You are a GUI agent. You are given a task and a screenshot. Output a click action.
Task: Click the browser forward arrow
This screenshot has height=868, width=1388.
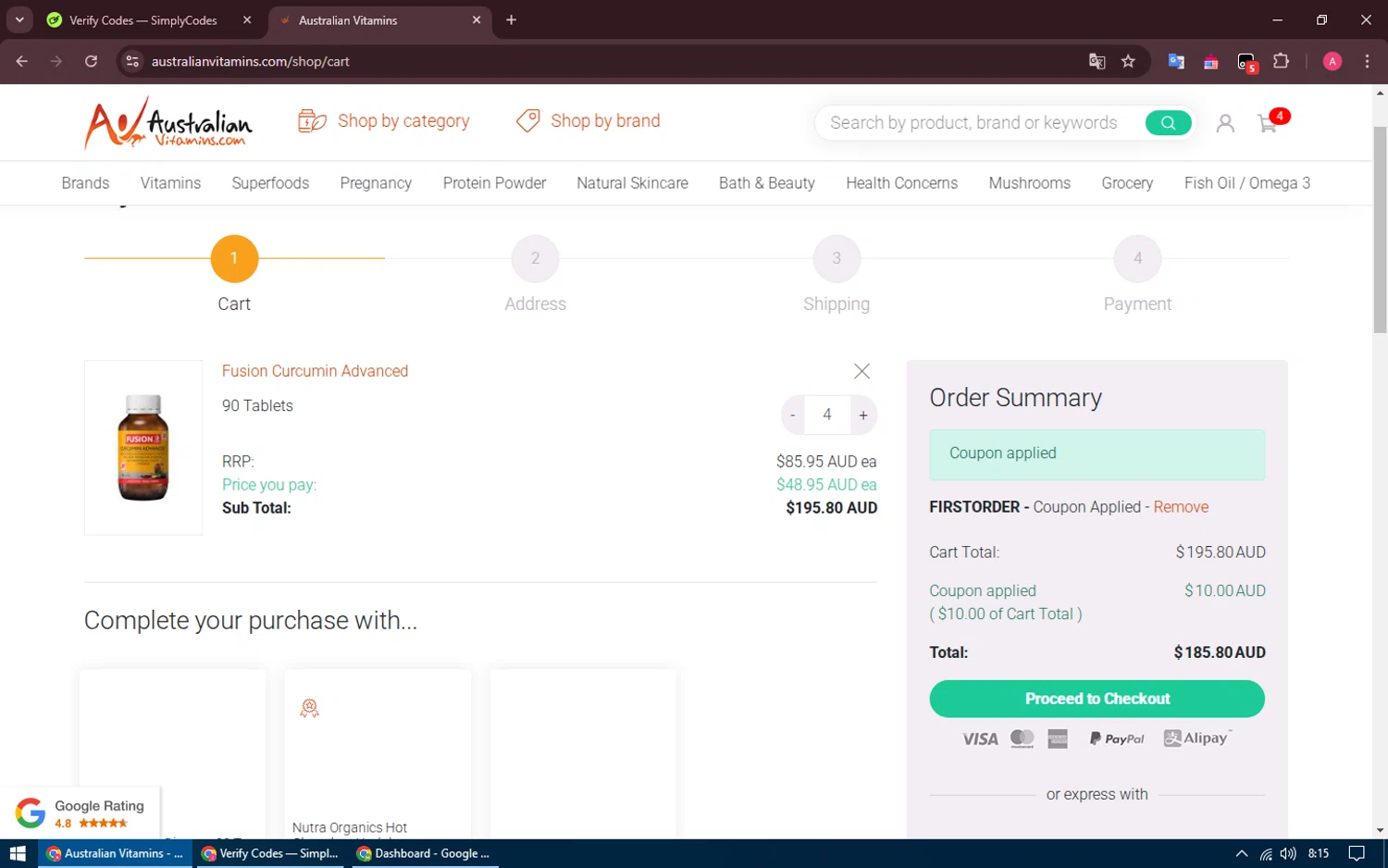tap(56, 61)
